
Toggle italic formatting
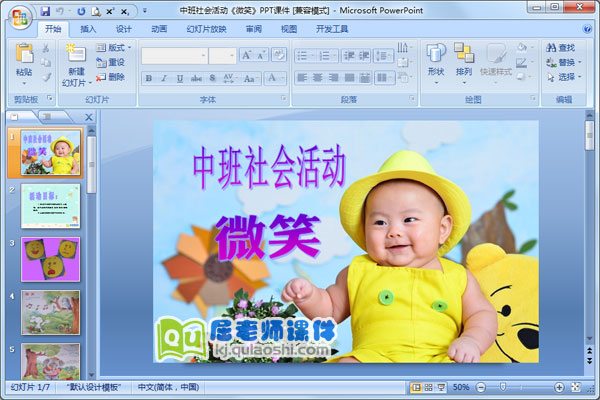(x=164, y=78)
